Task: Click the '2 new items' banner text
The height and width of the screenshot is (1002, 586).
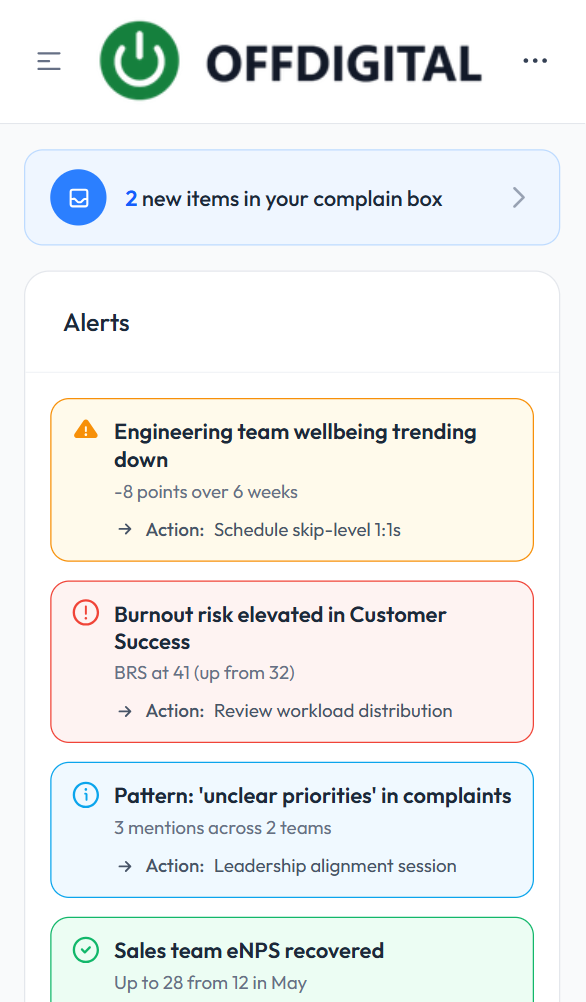Action: pos(283,198)
